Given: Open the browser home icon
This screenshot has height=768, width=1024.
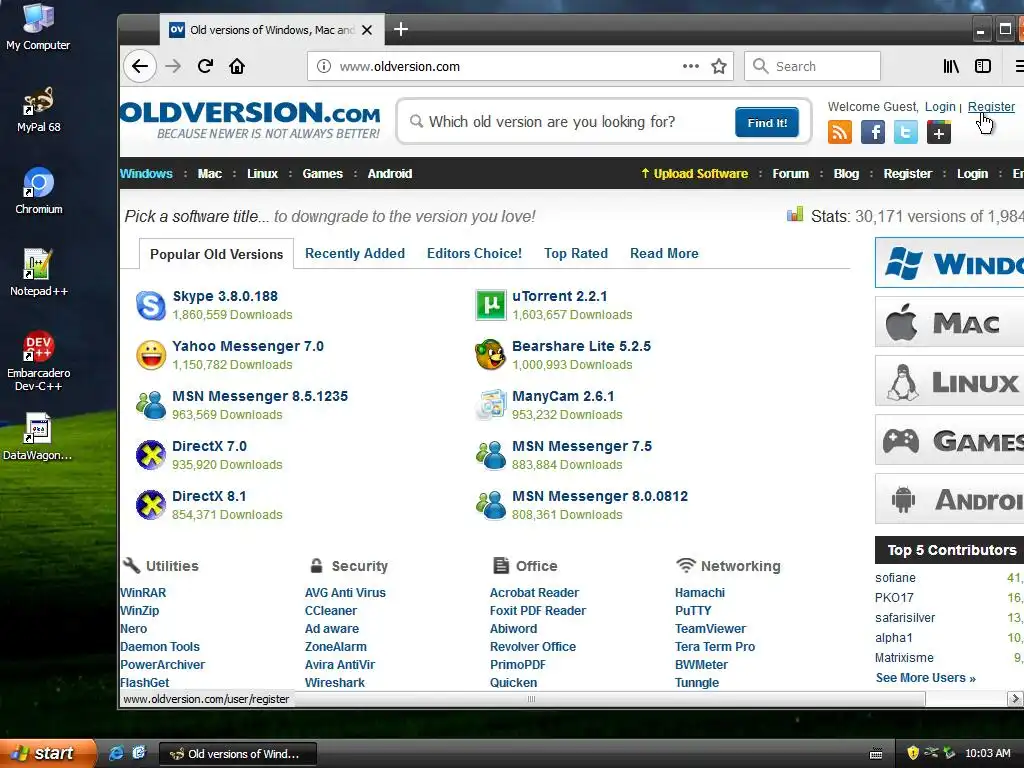Looking at the screenshot, I should [x=237, y=66].
